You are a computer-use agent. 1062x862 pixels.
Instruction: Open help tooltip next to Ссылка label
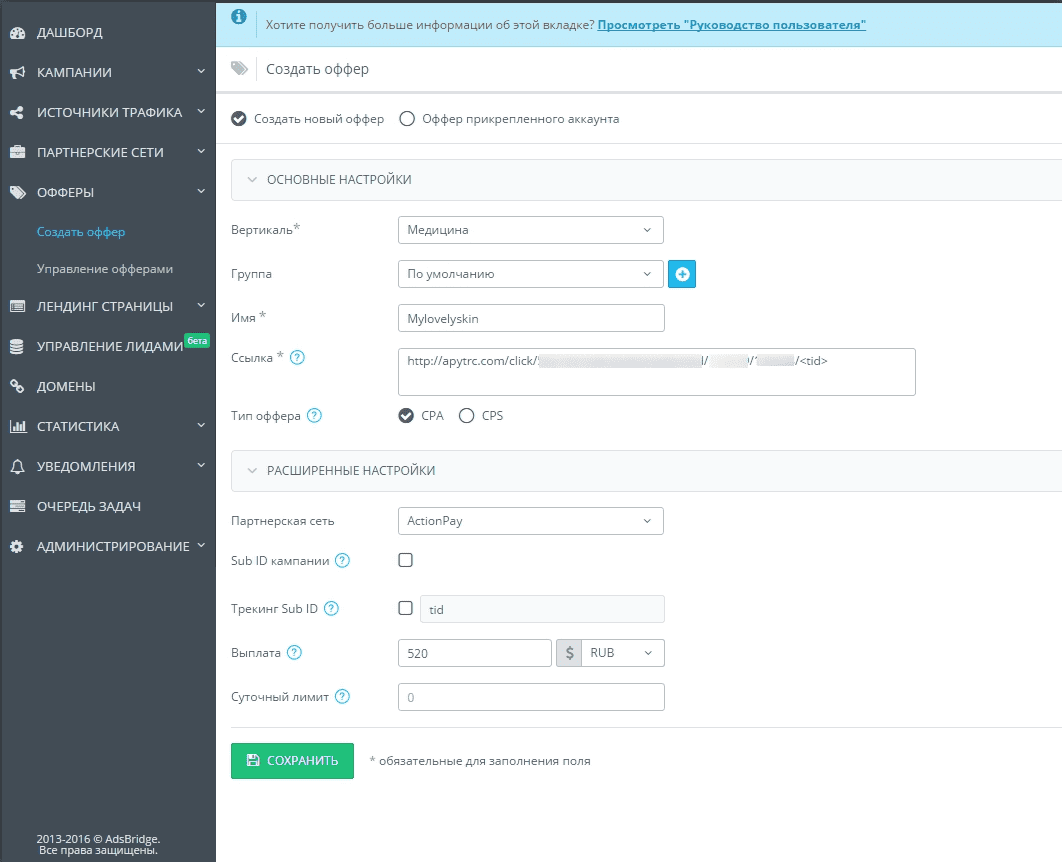[297, 358]
